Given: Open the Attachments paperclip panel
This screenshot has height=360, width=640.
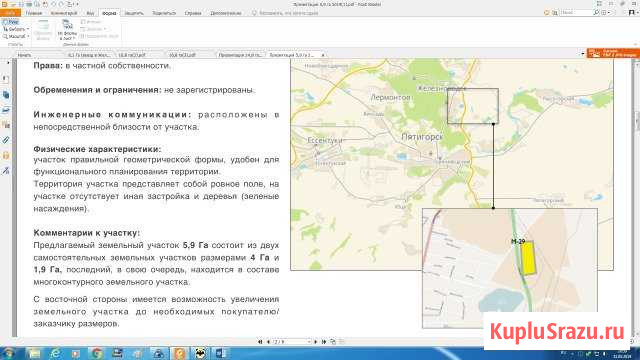Looking at the screenshot, I should 6,140.
